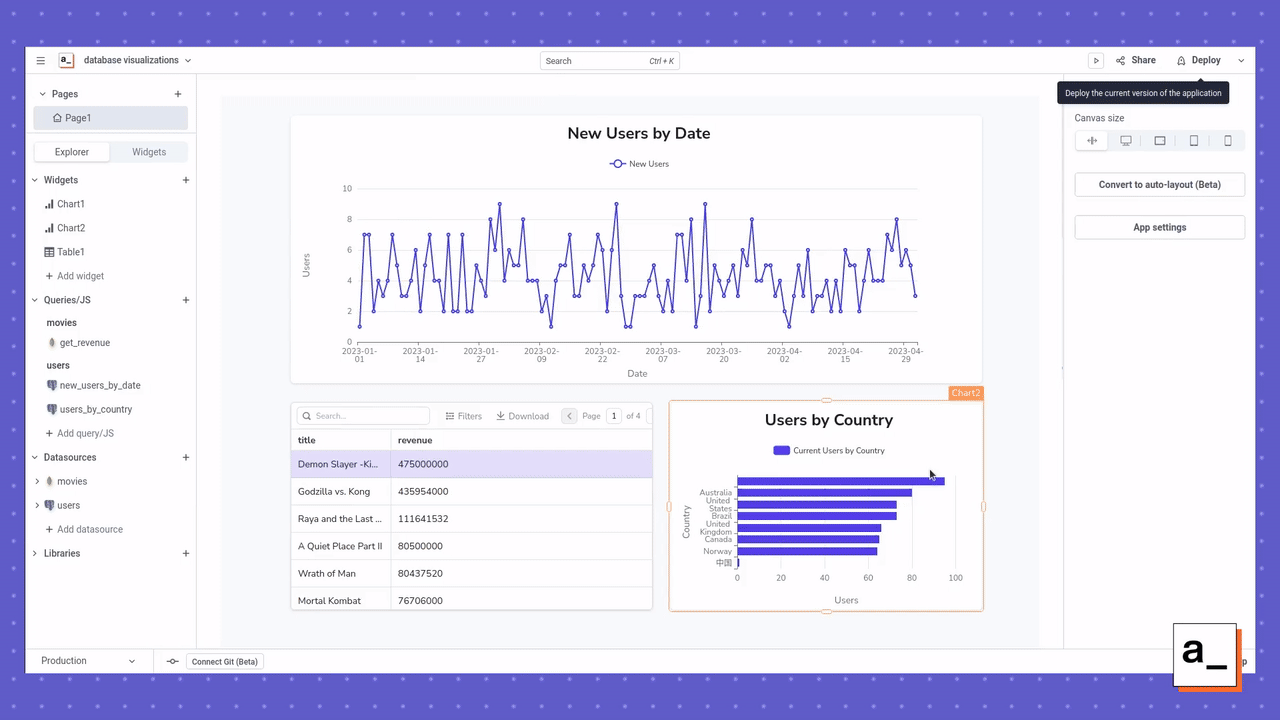The image size is (1280, 720).
Task: Select the mobile phone canvas size
Action: click(1228, 140)
